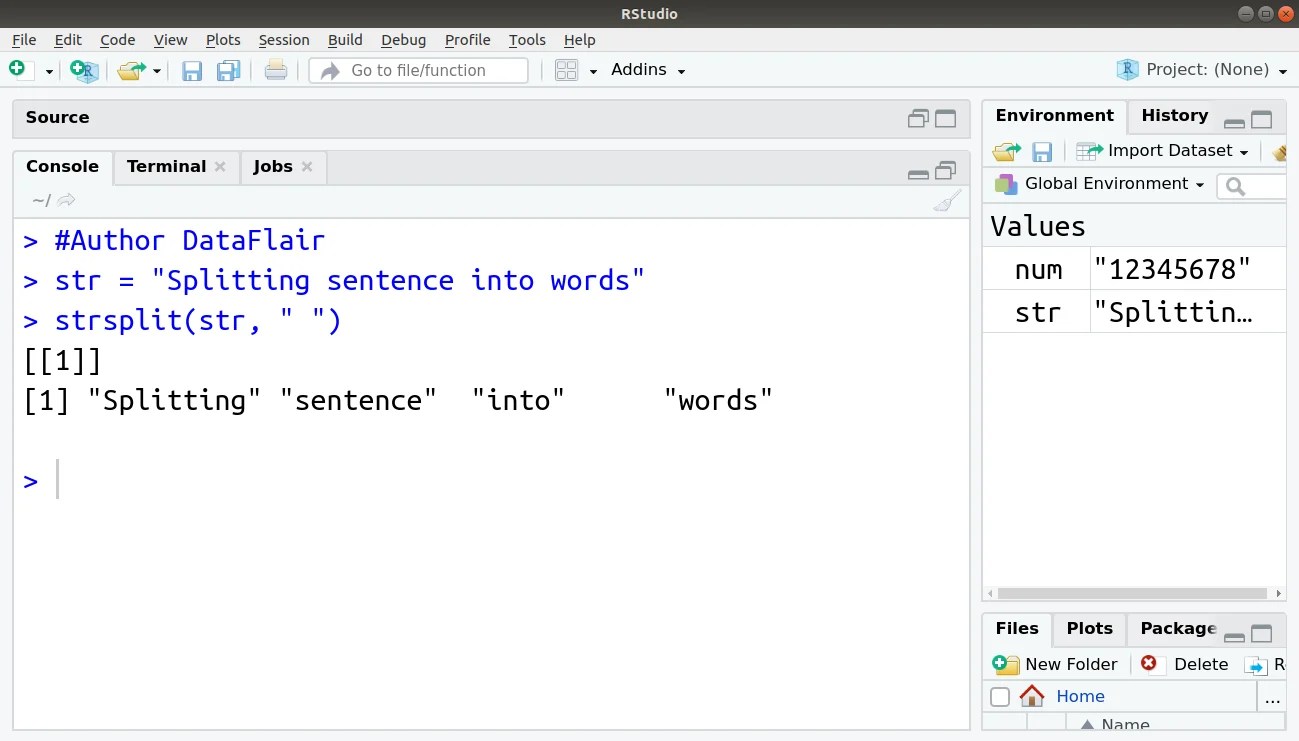The height and width of the screenshot is (741, 1299).
Task: Save workspace using the Environment save icon
Action: 1042,151
